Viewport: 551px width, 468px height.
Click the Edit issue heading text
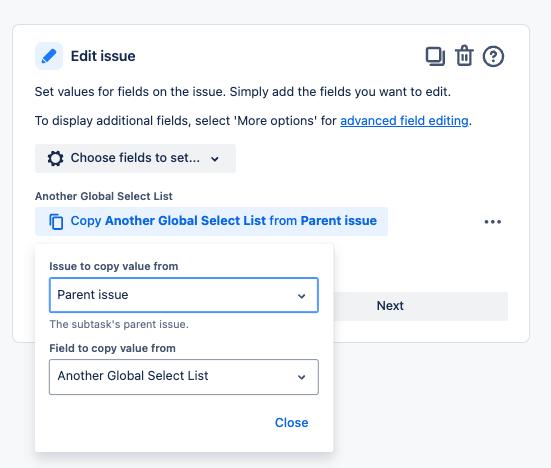pyautogui.click(x=103, y=56)
